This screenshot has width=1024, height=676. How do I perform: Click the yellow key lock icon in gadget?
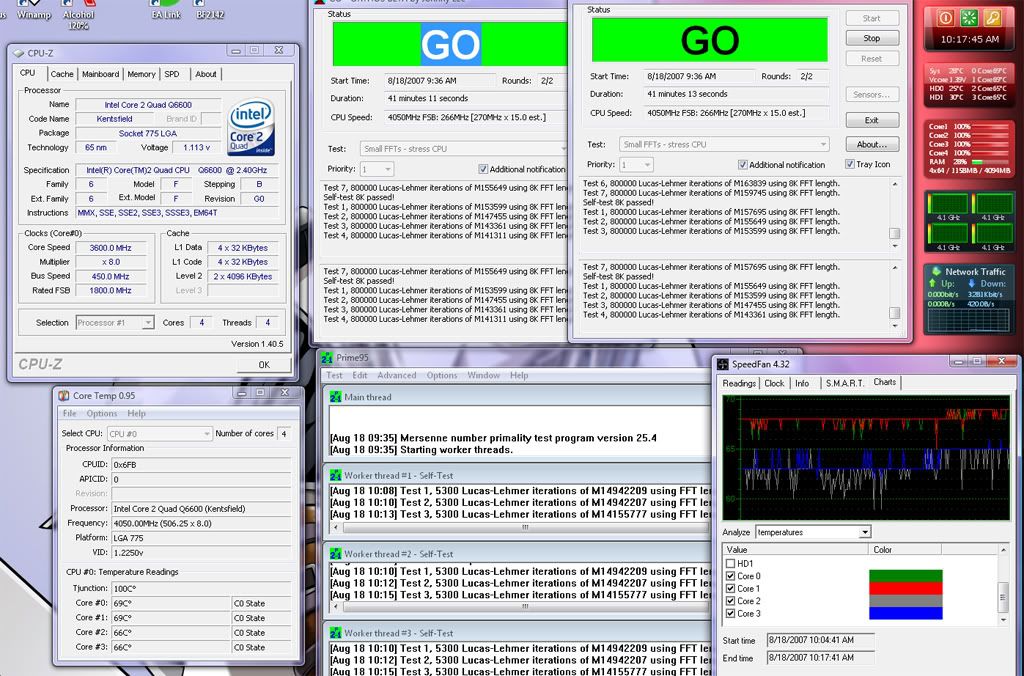coord(993,18)
